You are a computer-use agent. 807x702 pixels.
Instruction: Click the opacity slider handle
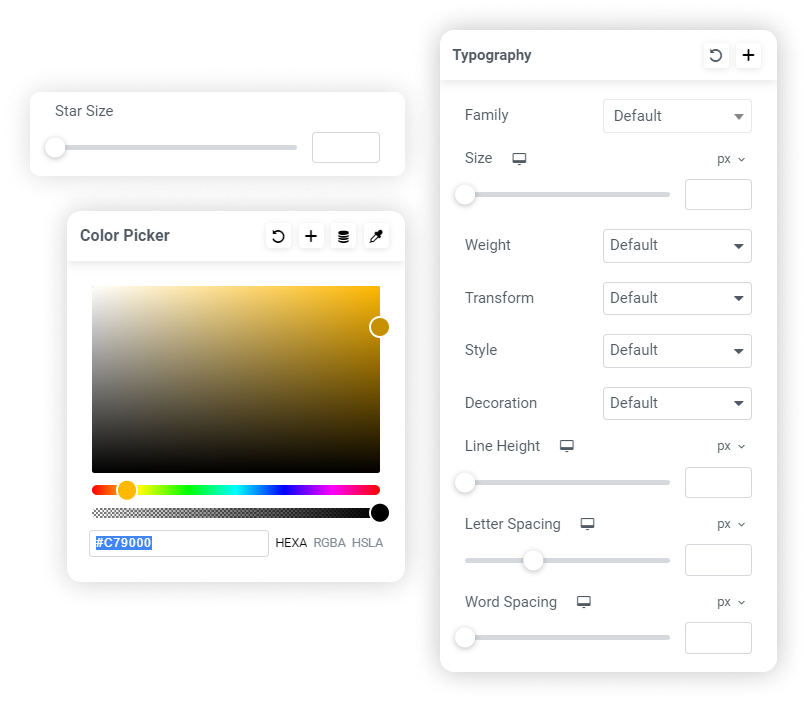click(380, 513)
